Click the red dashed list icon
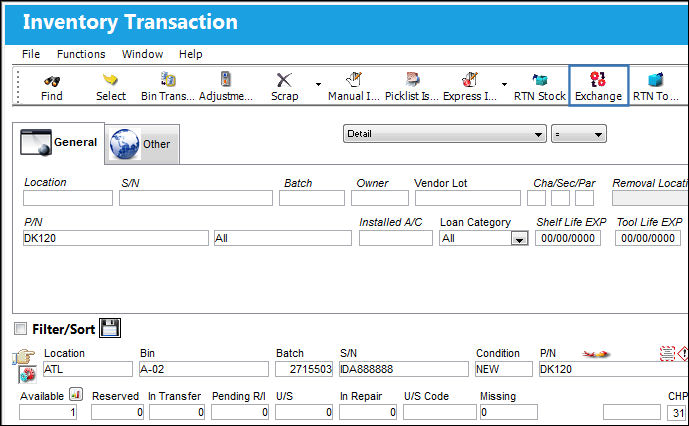Screen dimensions: 689x426 667,353
